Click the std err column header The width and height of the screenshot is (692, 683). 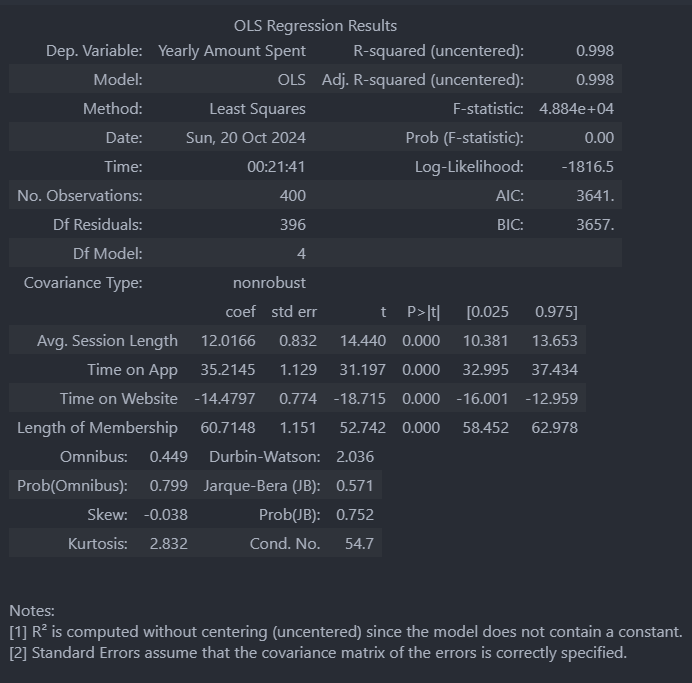pyautogui.click(x=294, y=312)
